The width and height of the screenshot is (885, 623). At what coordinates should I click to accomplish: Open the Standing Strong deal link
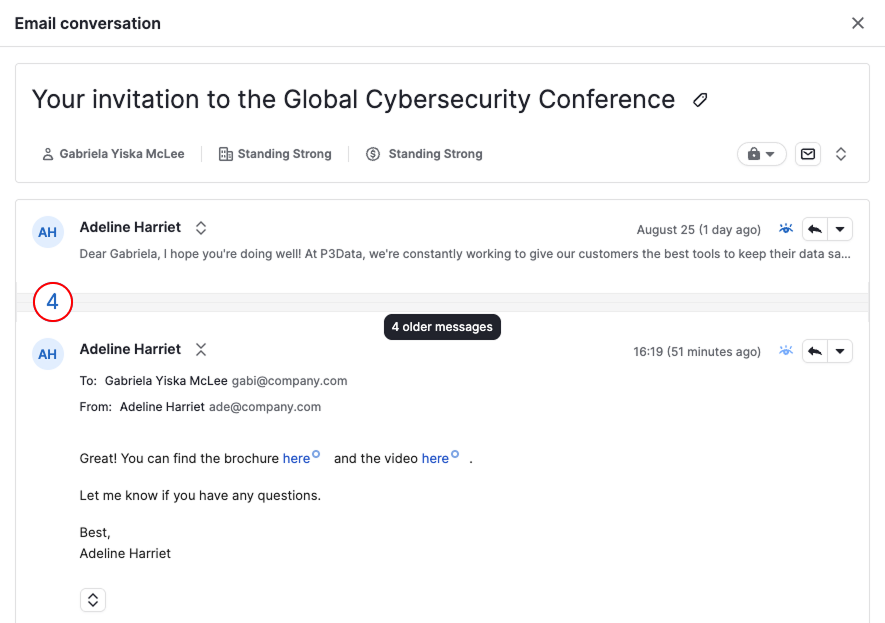coord(424,154)
